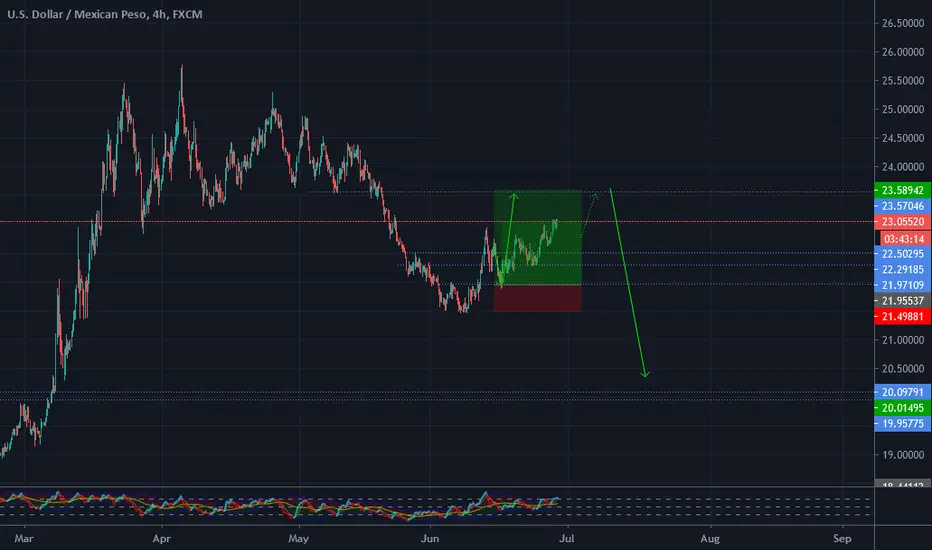Select the green 20.01495 target label
Screen dimensions: 932x550
click(902, 408)
